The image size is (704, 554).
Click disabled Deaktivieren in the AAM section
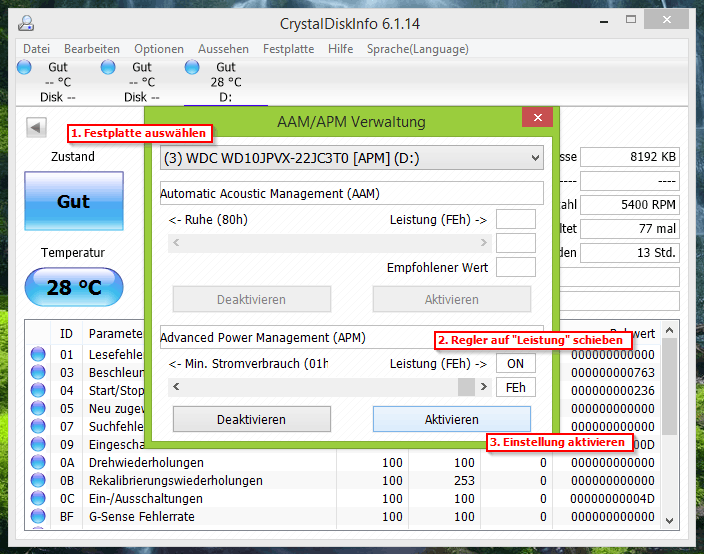click(252, 299)
